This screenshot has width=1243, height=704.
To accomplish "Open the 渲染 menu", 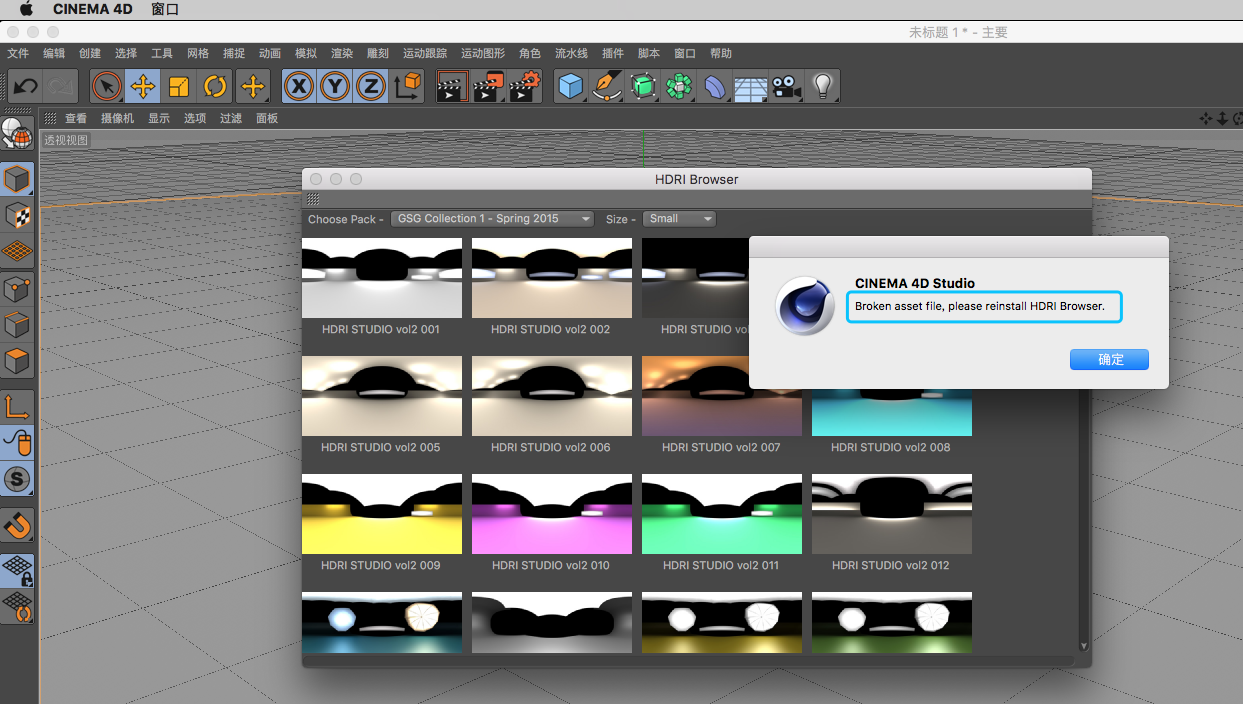I will coord(341,53).
